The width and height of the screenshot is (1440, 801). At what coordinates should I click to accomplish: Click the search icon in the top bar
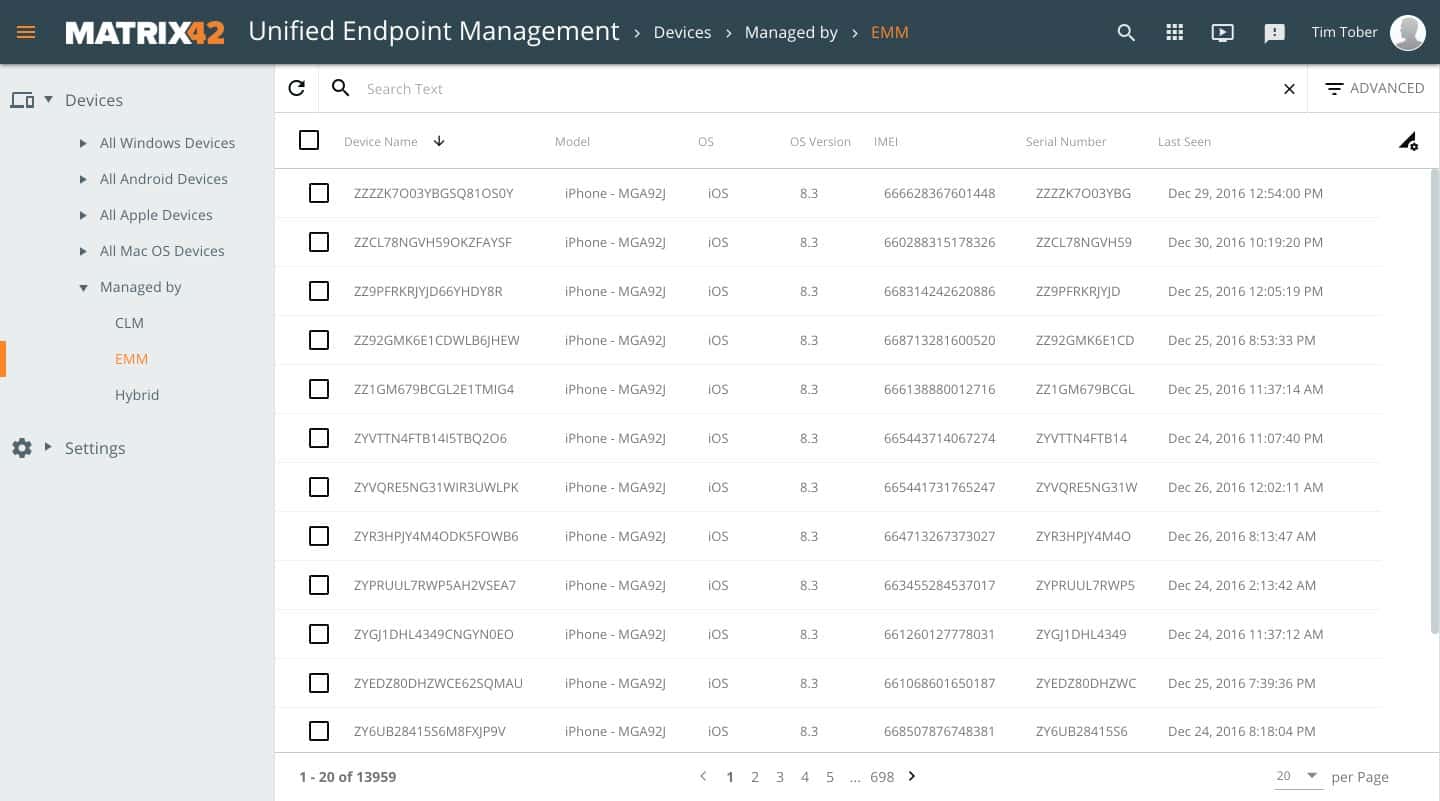(x=1125, y=32)
